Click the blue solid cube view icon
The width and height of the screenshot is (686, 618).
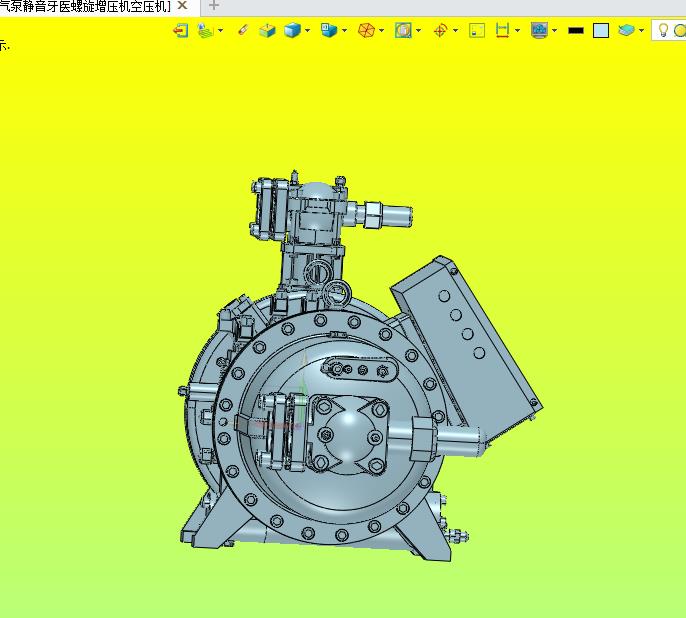[292, 31]
